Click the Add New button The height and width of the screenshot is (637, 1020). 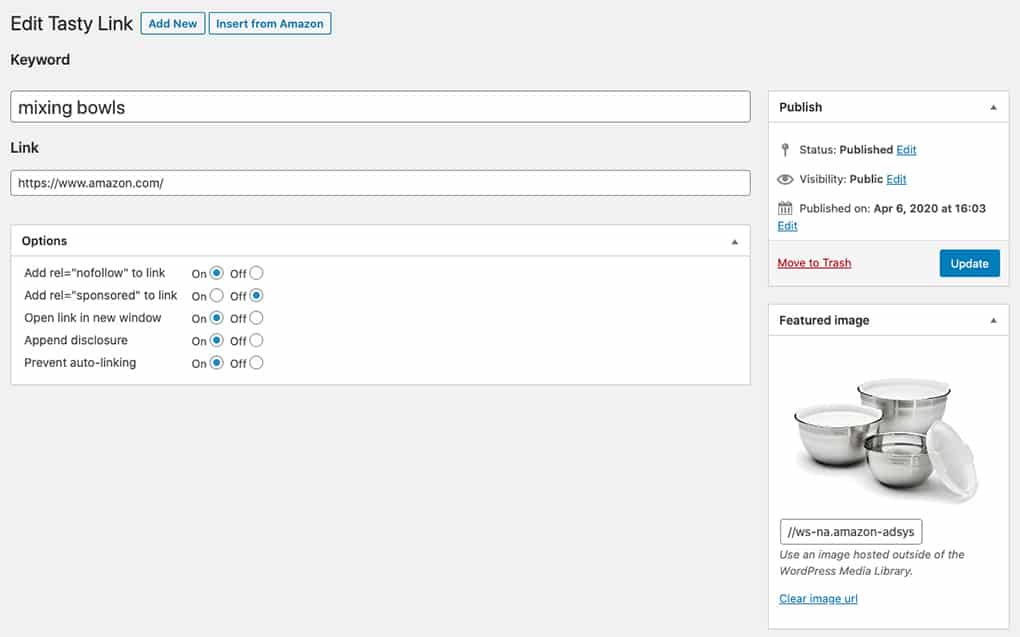[172, 23]
